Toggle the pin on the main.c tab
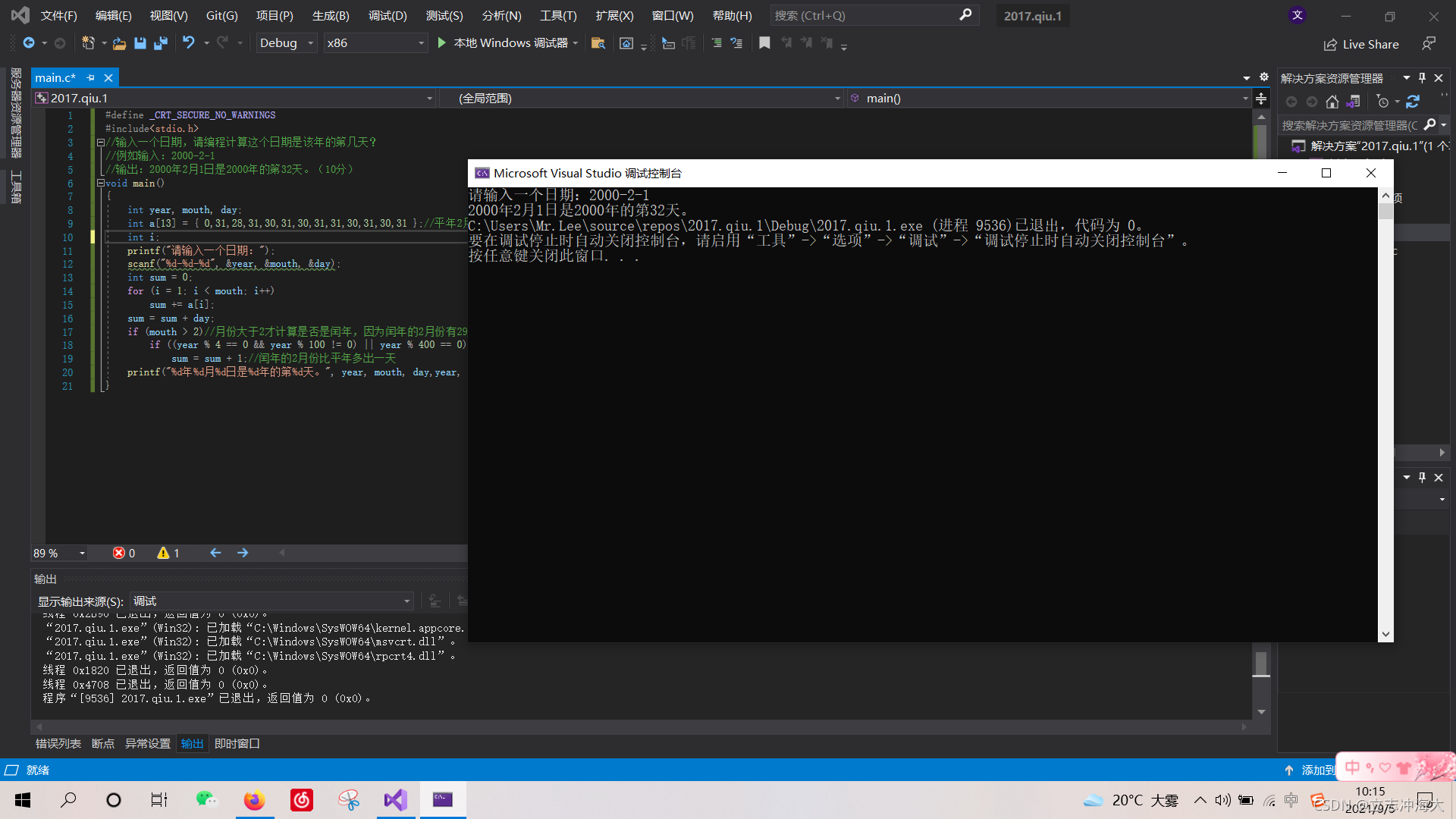The height and width of the screenshot is (819, 1456). point(91,77)
